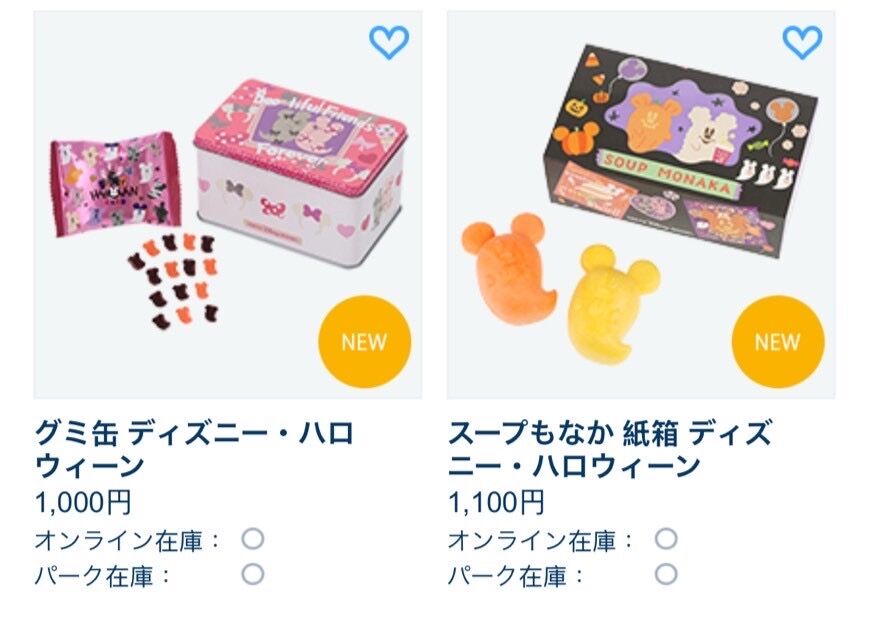
Task: Click the 1,000円 price text
Action: [x=83, y=503]
